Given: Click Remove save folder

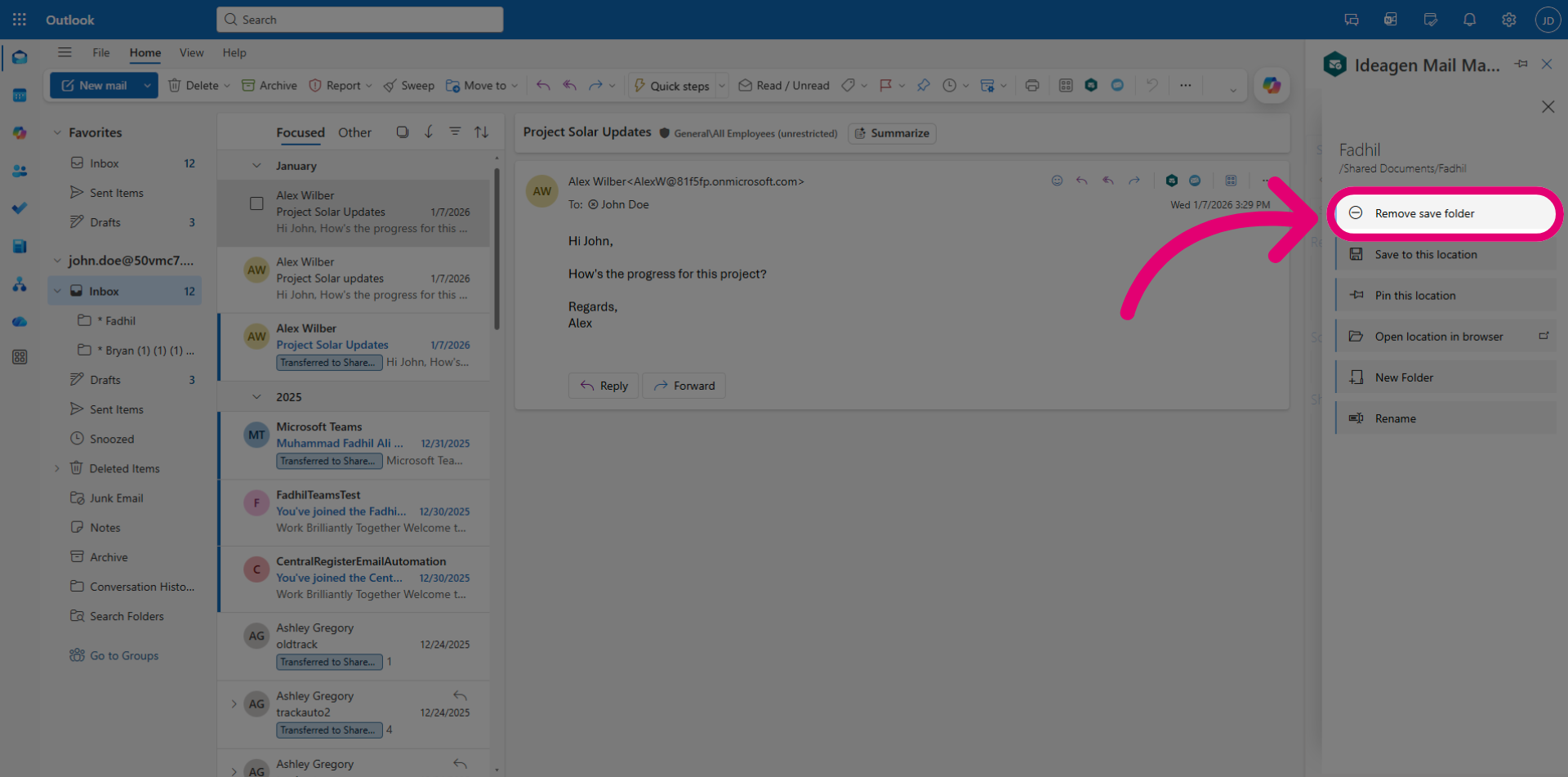Looking at the screenshot, I should point(1445,213).
